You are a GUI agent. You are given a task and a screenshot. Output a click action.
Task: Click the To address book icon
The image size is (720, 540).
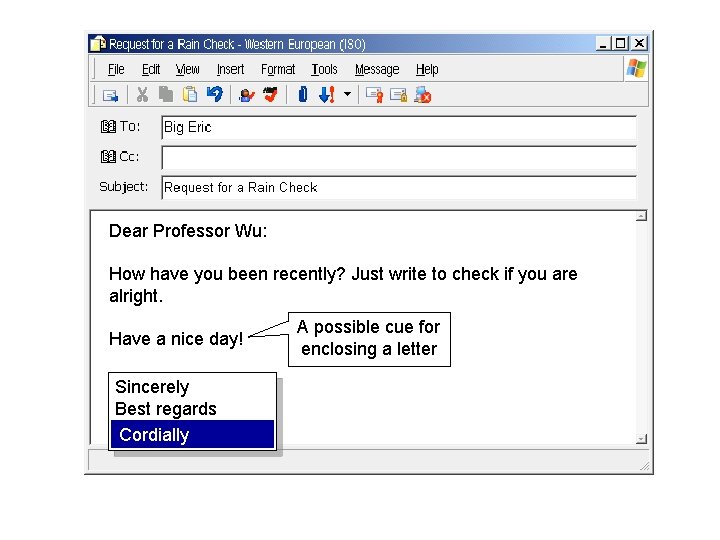[108, 127]
